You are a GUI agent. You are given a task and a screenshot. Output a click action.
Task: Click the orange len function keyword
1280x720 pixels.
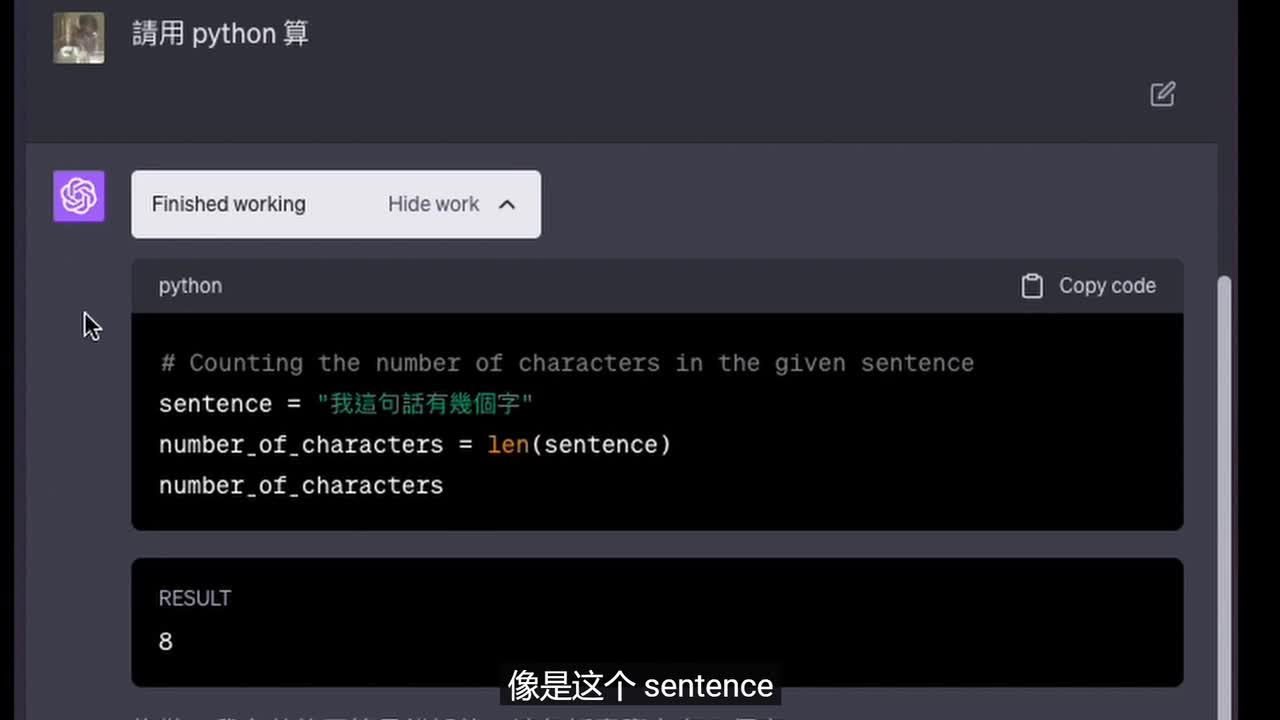pos(507,445)
